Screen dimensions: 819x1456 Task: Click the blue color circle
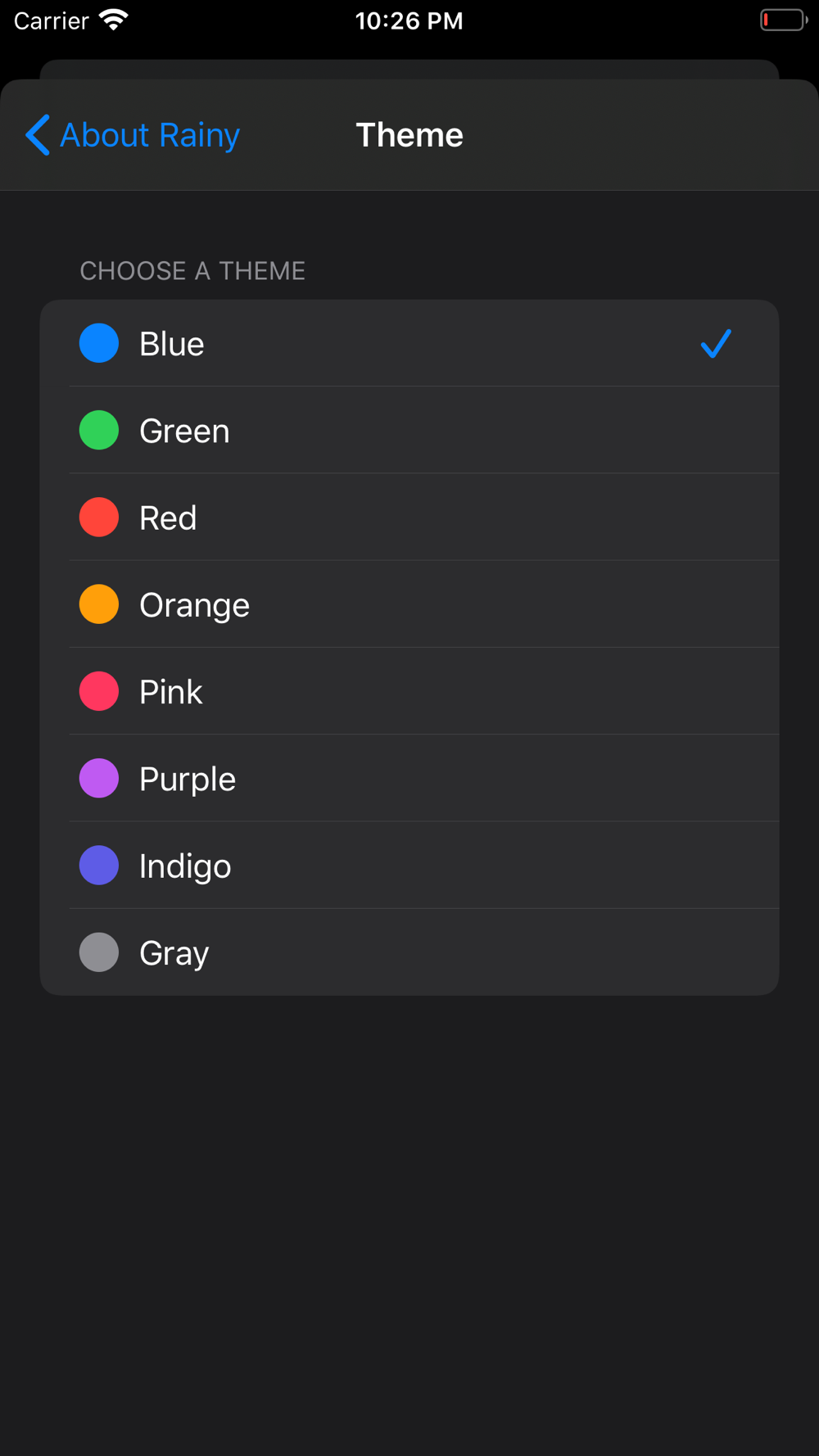(99, 343)
